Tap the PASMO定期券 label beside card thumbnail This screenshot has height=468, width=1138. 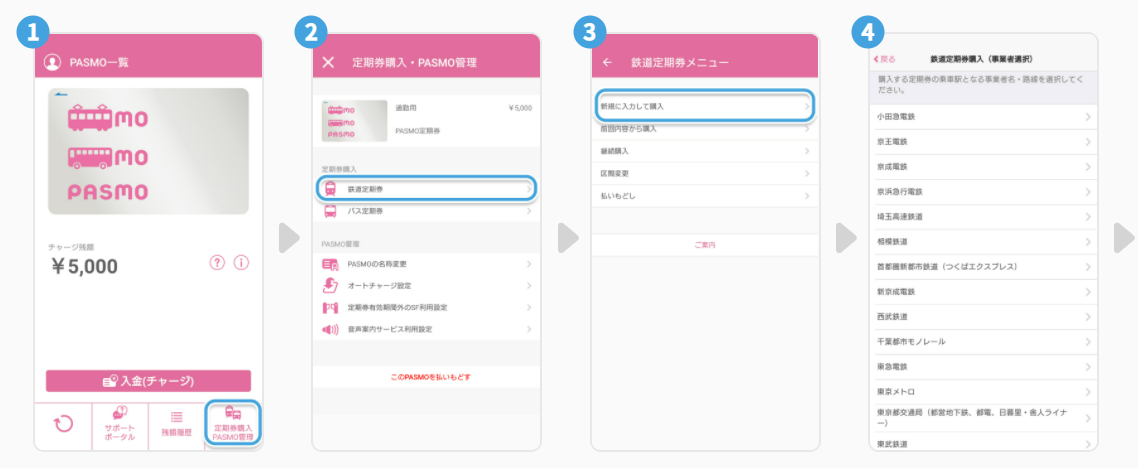point(418,131)
